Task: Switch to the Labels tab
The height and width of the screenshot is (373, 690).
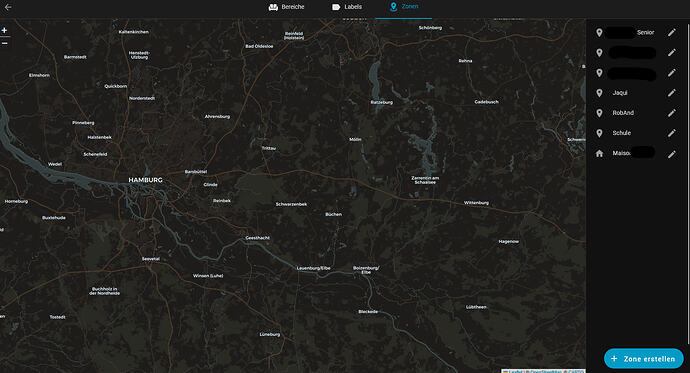Action: (x=347, y=7)
